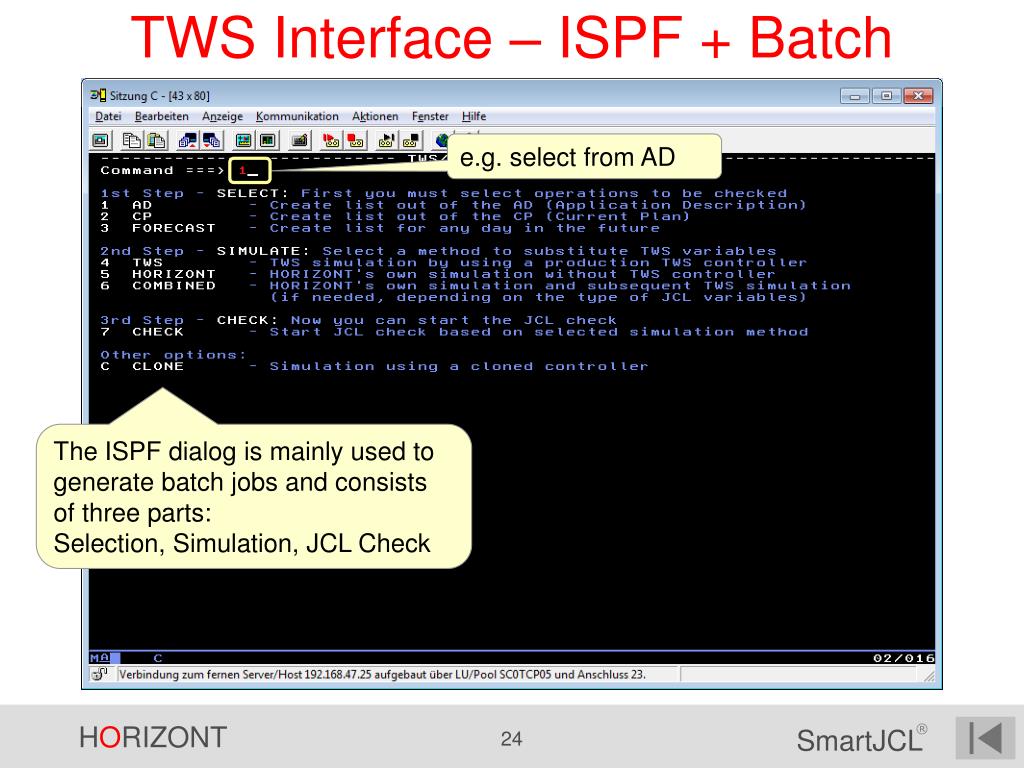Screen dimensions: 1024x768
Task: Close the Sitzung C window
Action: pyautogui.click(x=918, y=96)
